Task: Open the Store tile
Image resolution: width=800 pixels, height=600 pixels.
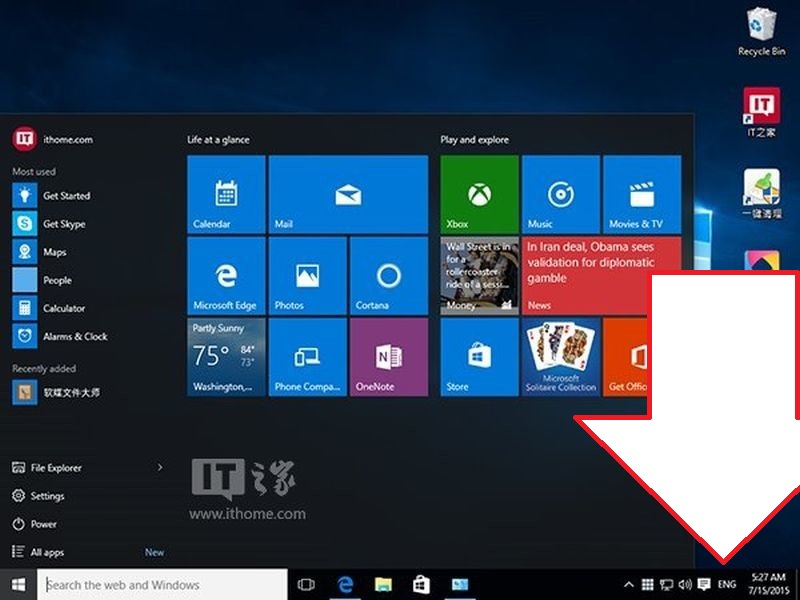Action: 480,357
